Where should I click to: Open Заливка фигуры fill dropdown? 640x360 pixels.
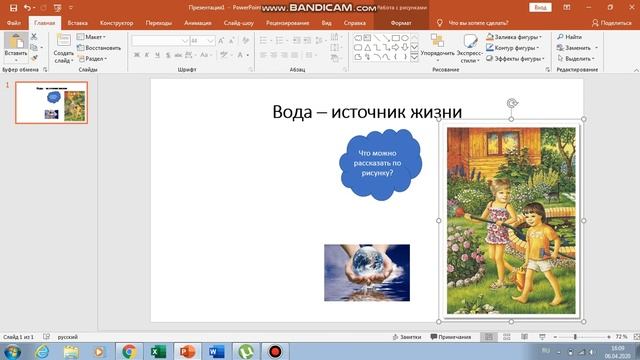(514, 37)
